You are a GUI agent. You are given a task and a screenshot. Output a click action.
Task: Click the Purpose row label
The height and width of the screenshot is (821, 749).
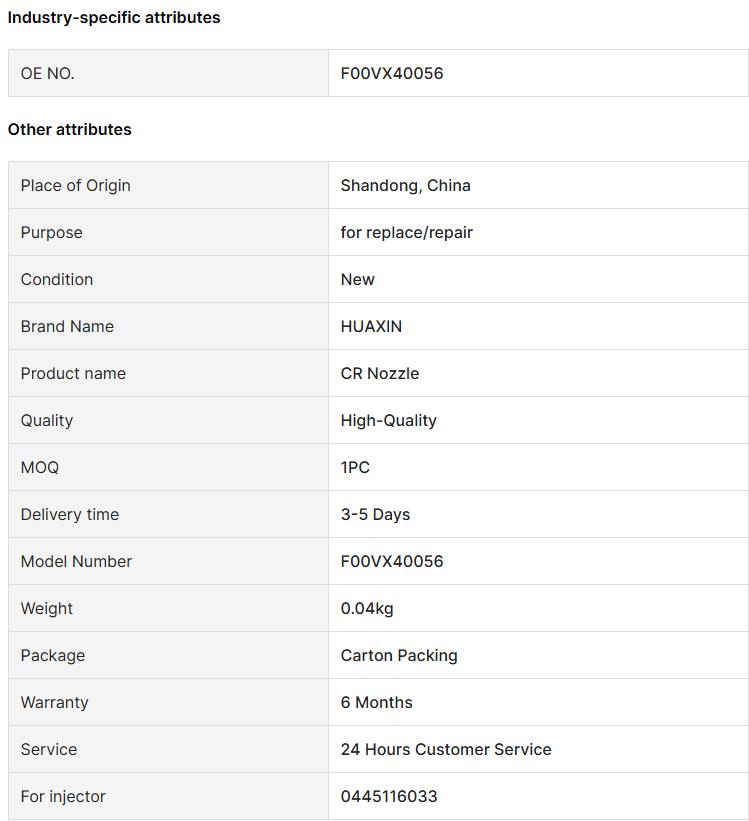(x=51, y=232)
